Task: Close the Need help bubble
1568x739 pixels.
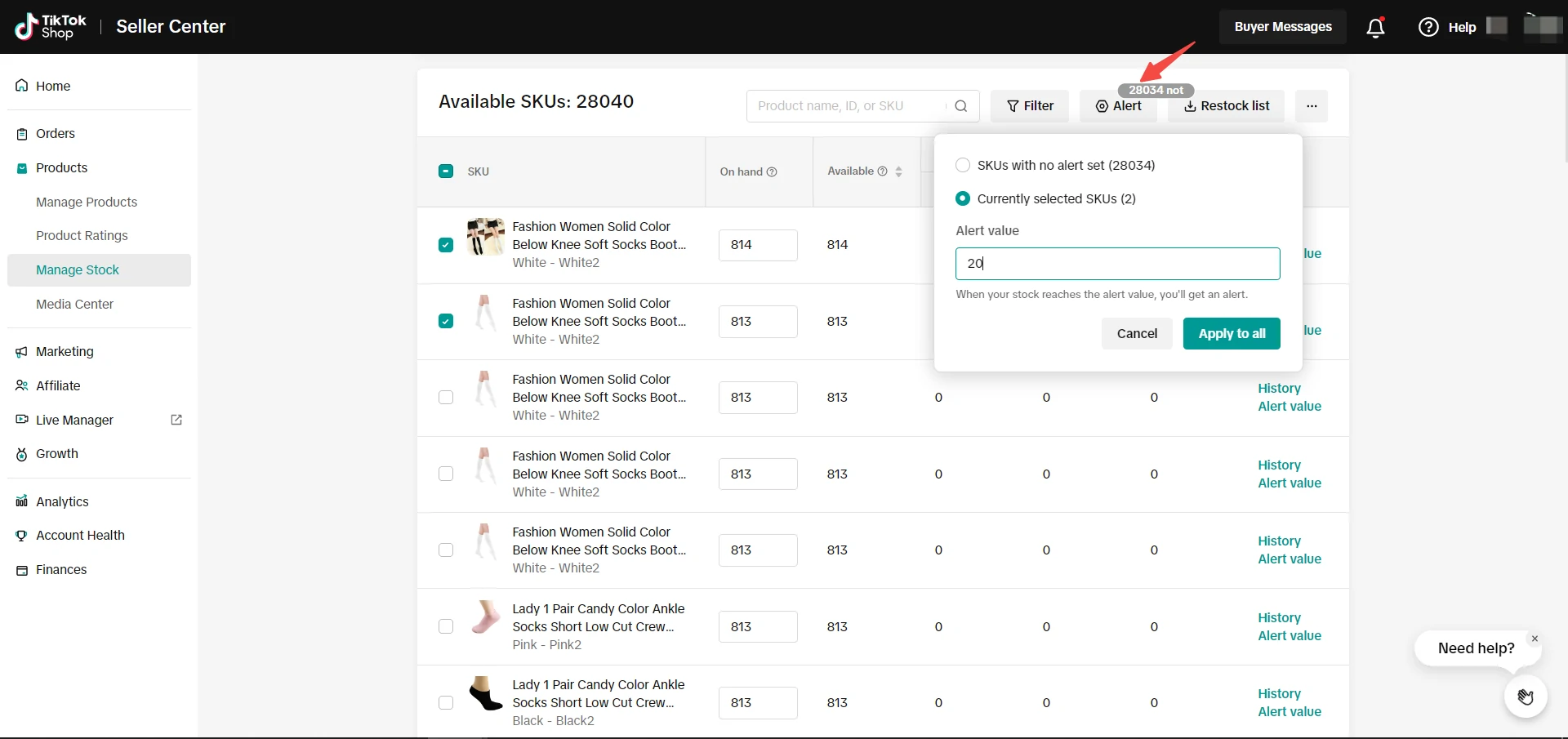Action: pos(1535,639)
